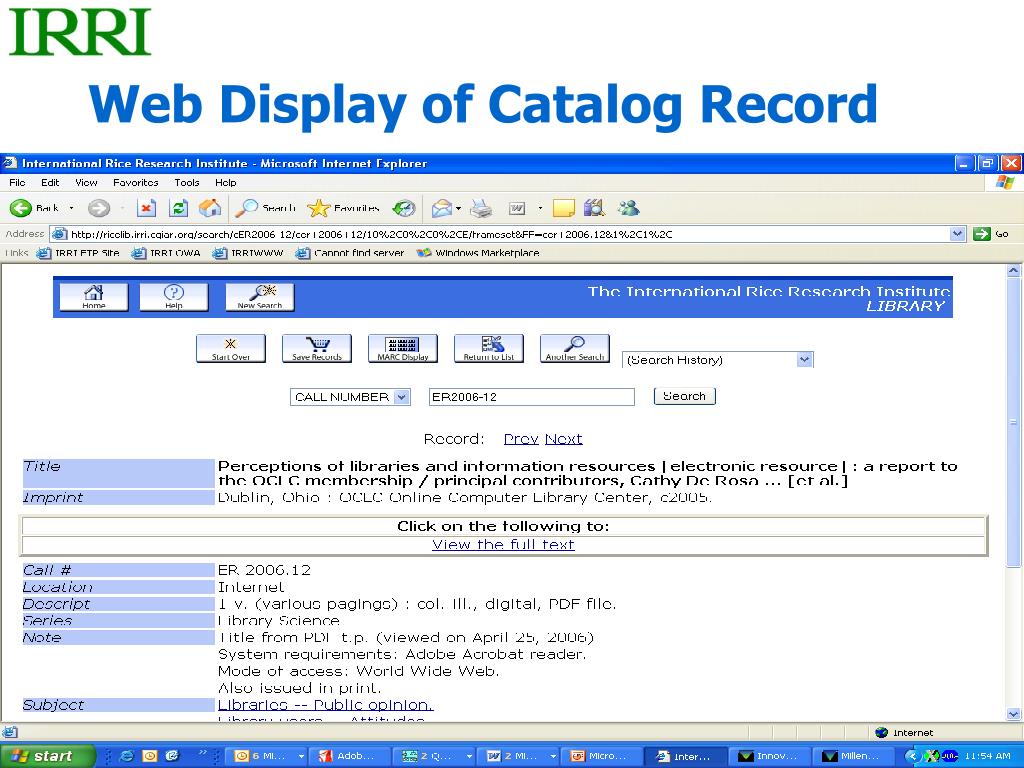Open the CALL NUMBER search type dropdown
This screenshot has height=768, width=1024.
(x=350, y=396)
